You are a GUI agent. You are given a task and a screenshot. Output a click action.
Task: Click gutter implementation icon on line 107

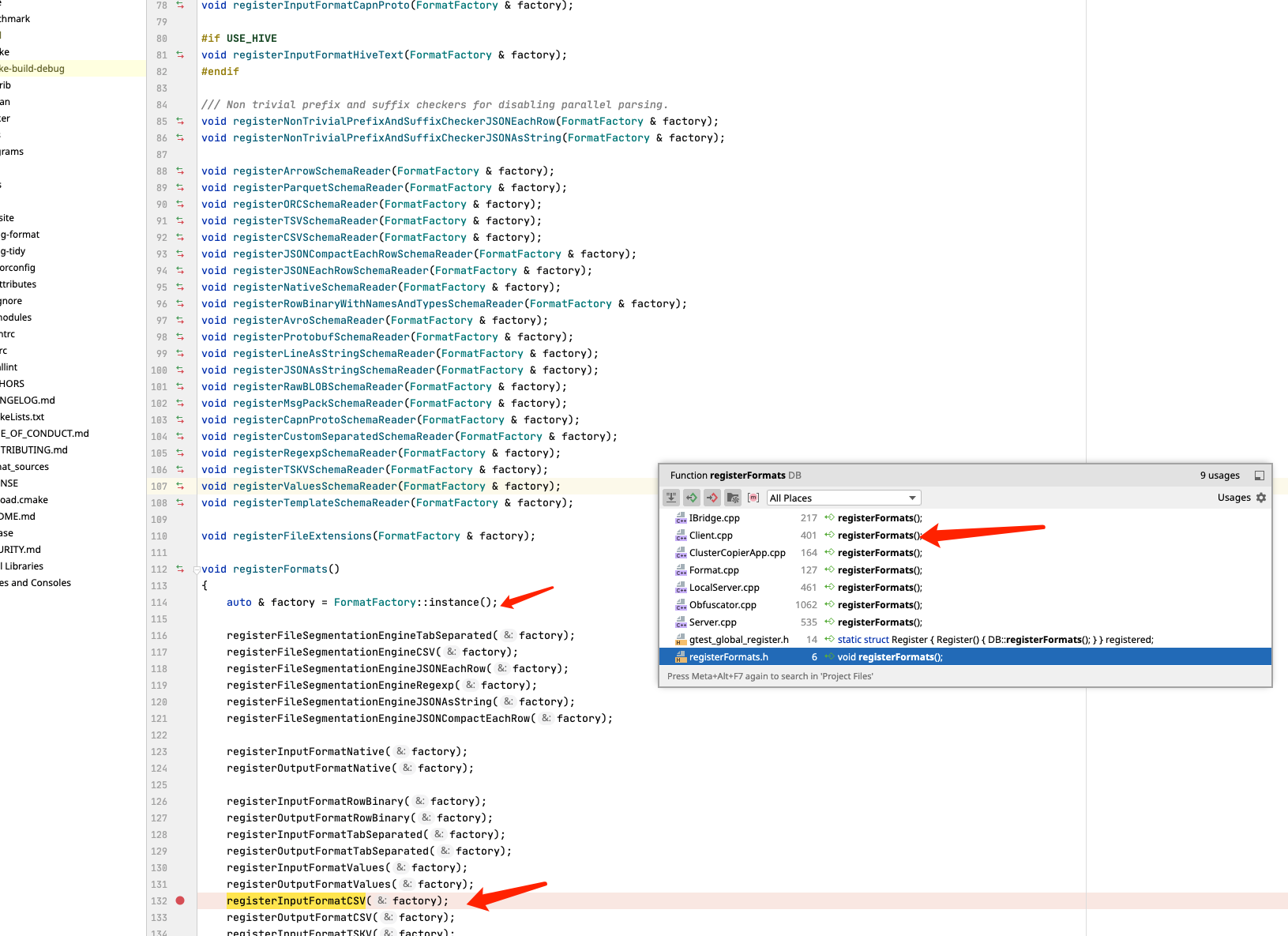180,486
